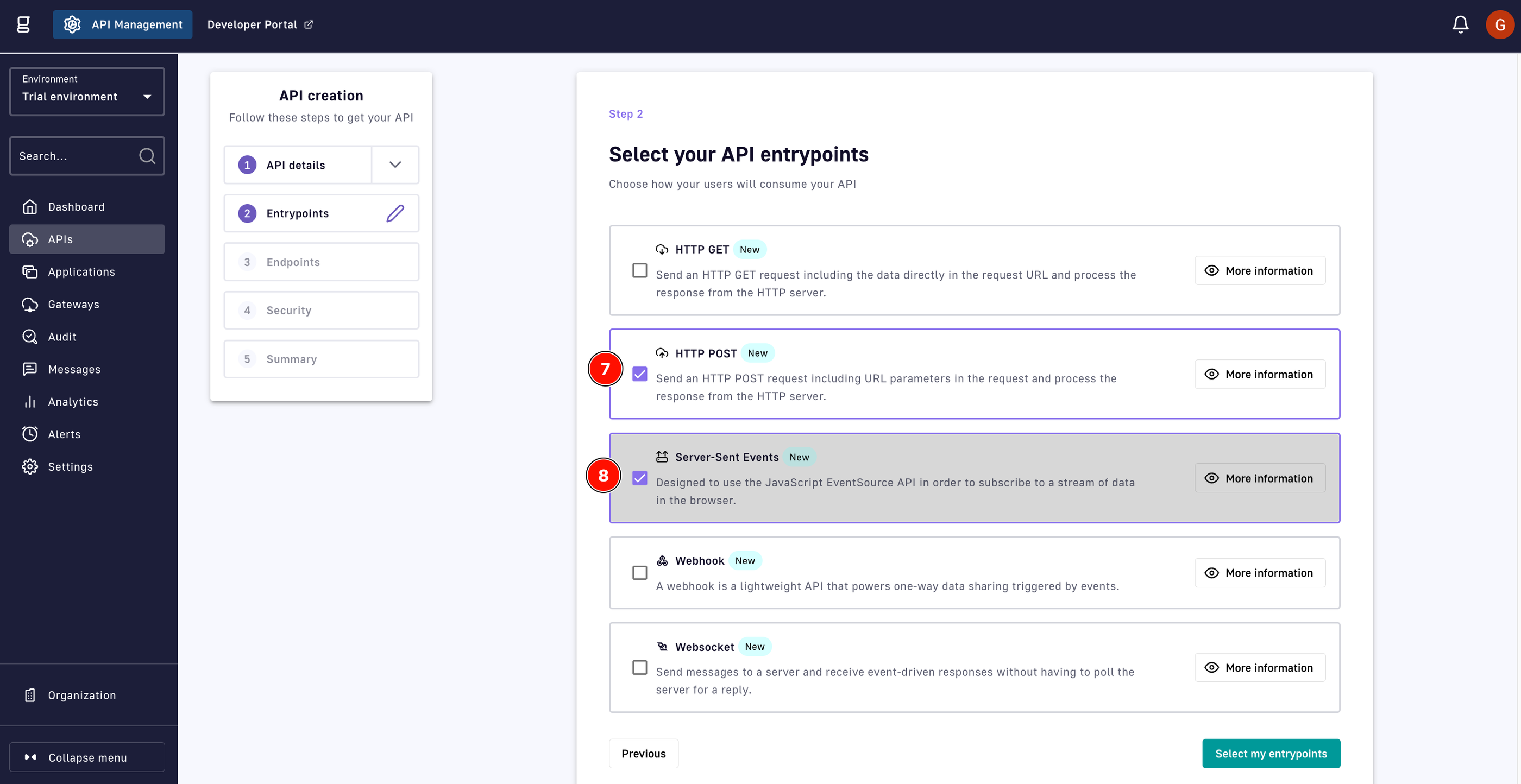Click the Gateways cloud icon

[29, 304]
